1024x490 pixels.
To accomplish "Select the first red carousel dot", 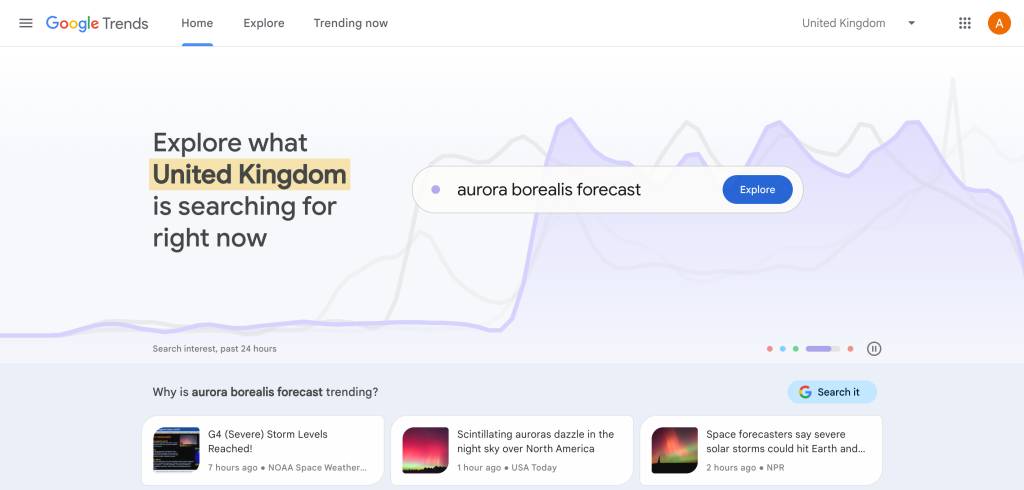I will point(769,349).
